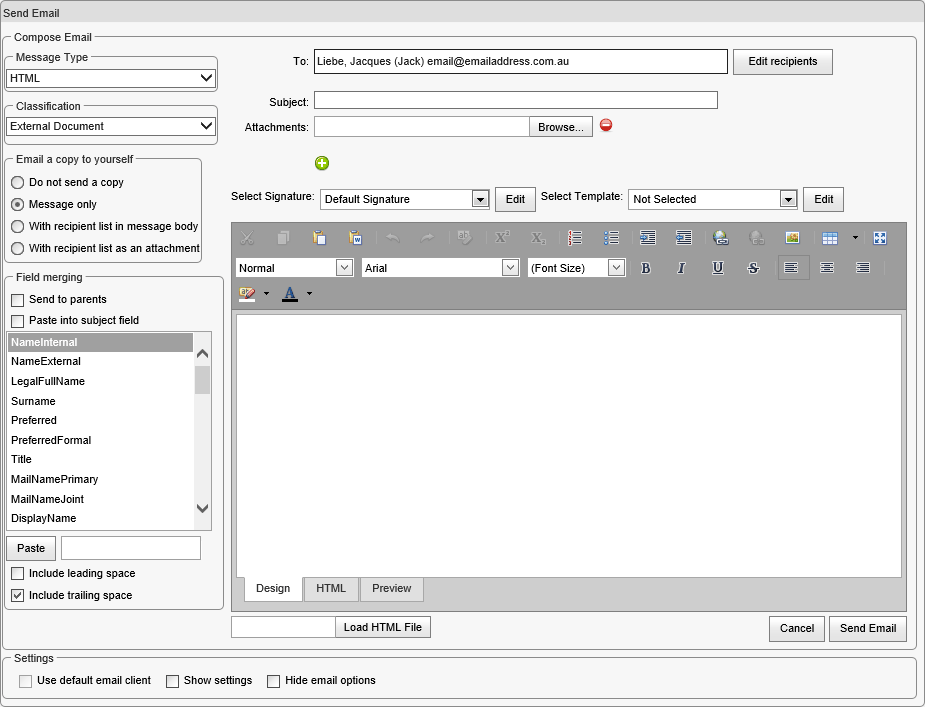Click the remove link icon
The image size is (925, 707).
click(756, 238)
